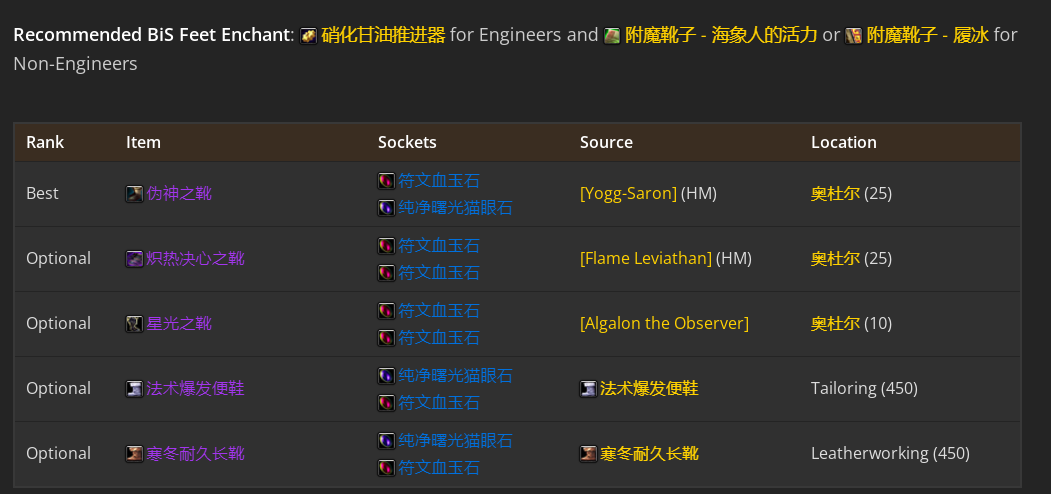This screenshot has width=1051, height=494.
Task: Follow the [Algalon the Observer] source link
Action: (x=664, y=324)
